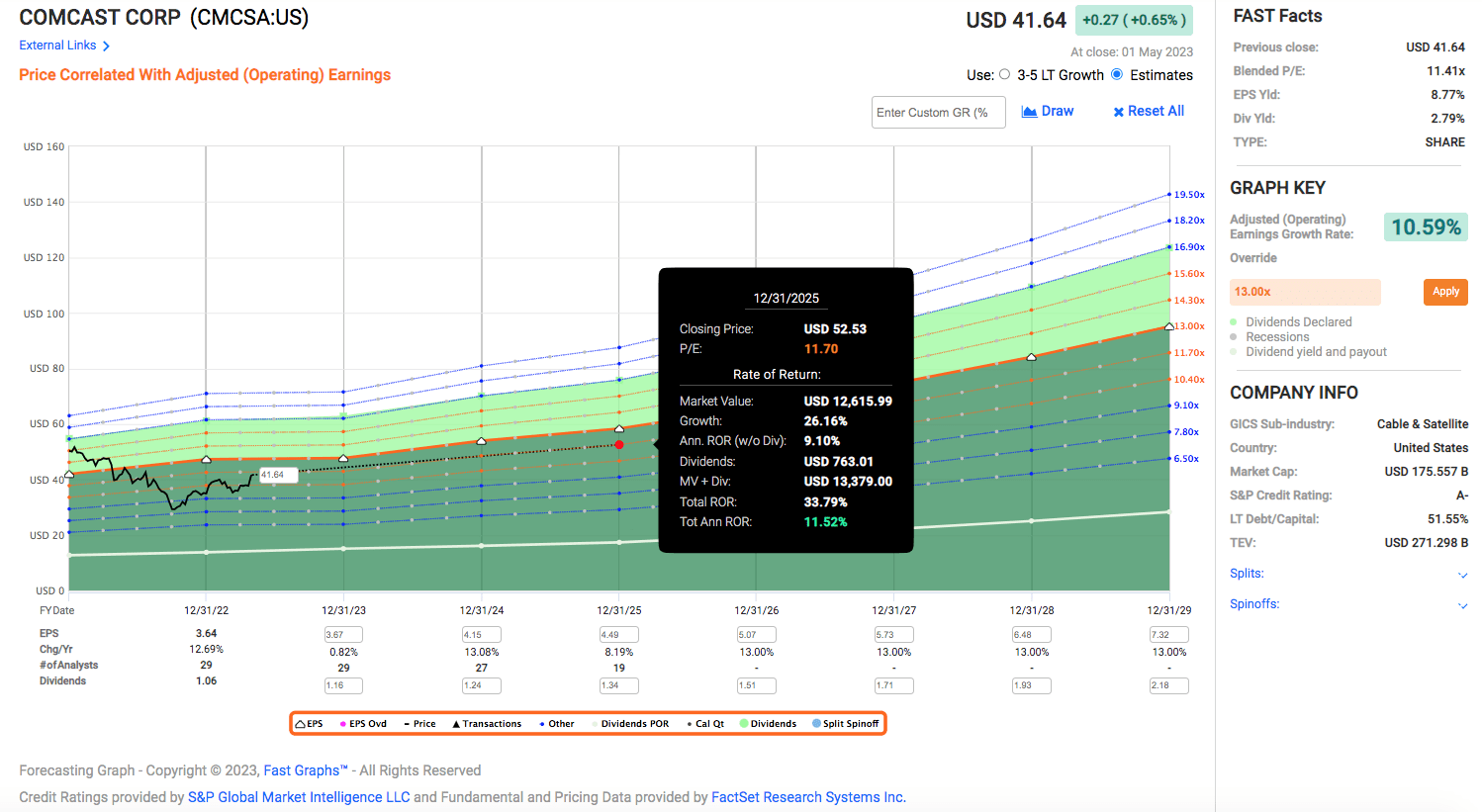Click the 13.00x override P/E field
Screen dimensions: 1482x812
click(1305, 292)
